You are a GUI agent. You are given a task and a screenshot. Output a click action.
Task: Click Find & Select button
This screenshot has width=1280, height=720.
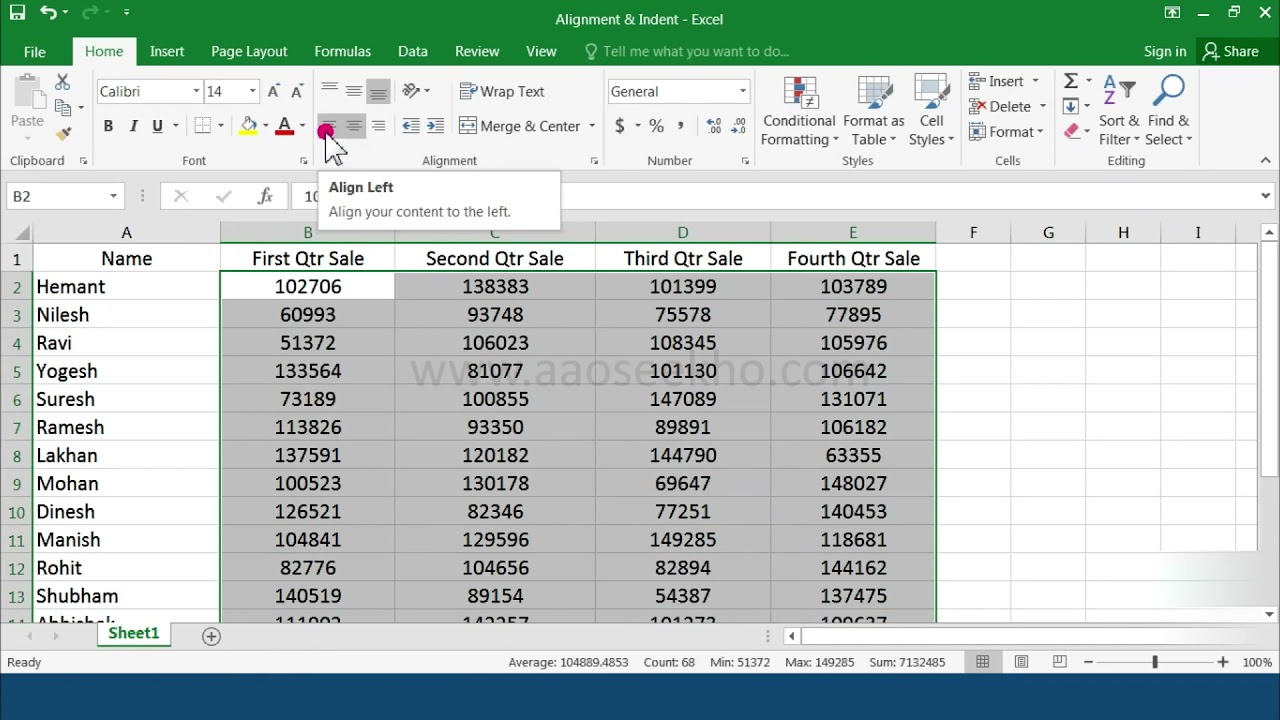[x=1168, y=112]
